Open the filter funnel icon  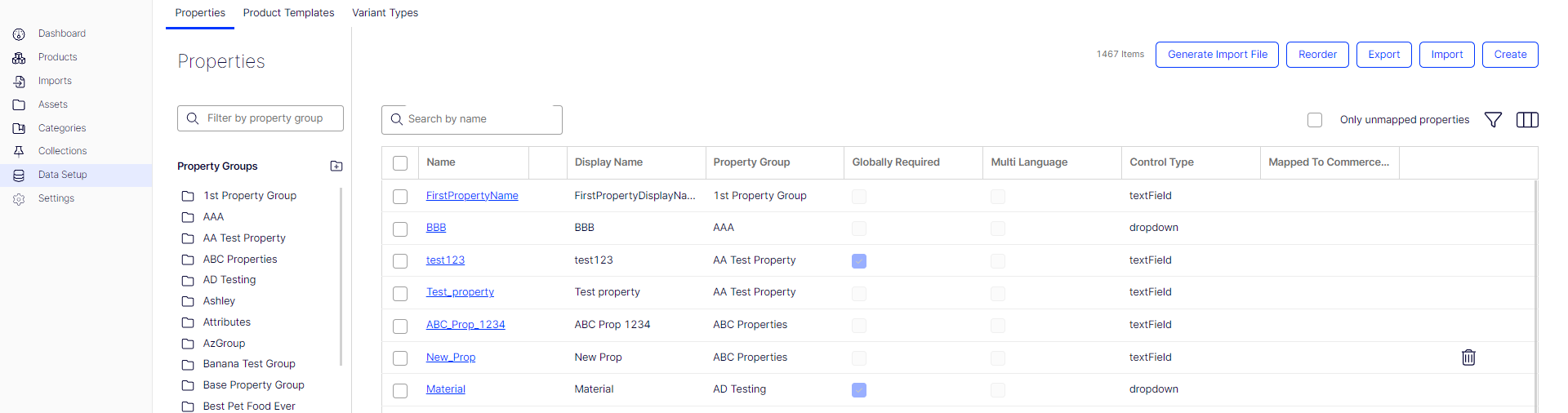tap(1493, 120)
